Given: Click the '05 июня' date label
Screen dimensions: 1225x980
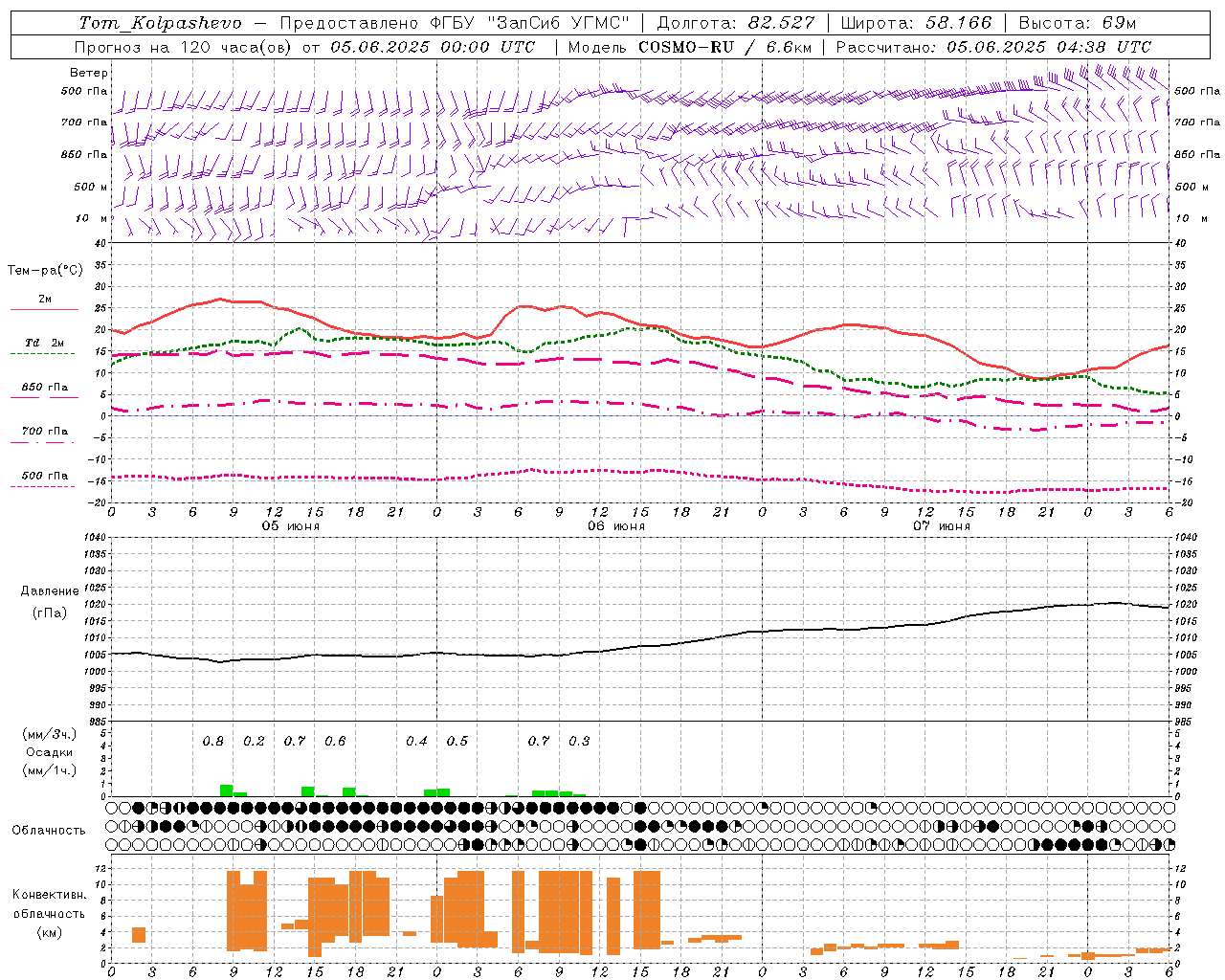Looking at the screenshot, I should point(291,525).
